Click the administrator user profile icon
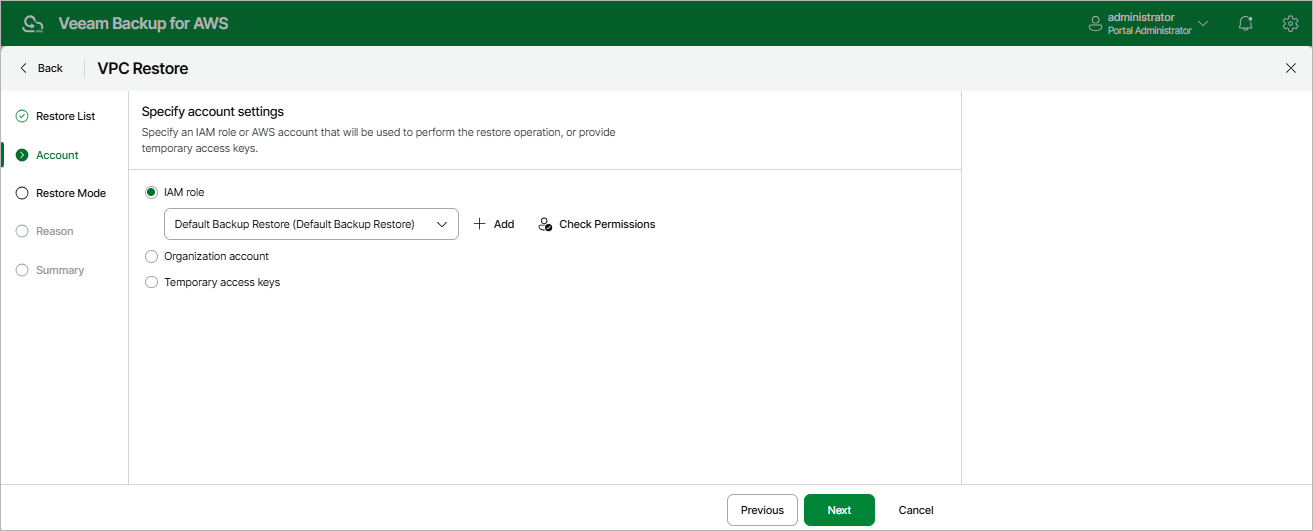 click(x=1095, y=23)
